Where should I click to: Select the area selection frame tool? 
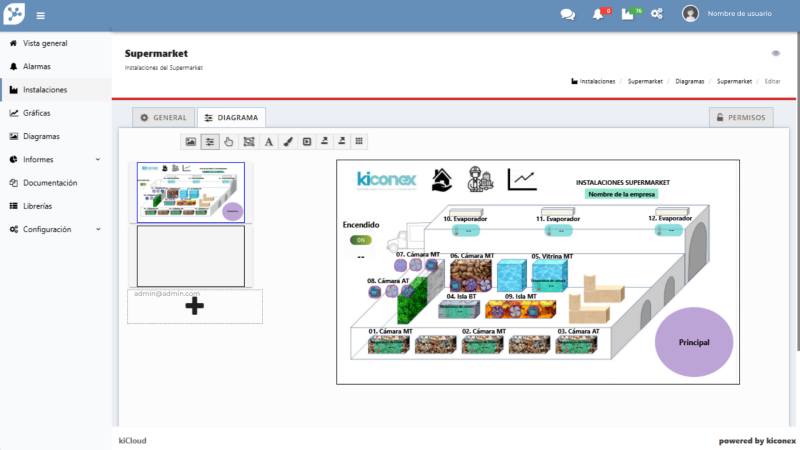pos(248,141)
